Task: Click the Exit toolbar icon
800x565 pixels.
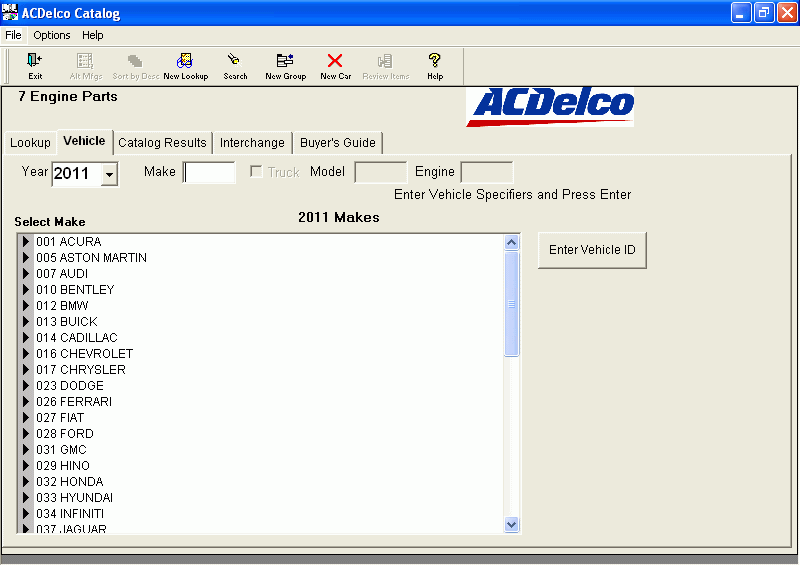Action: tap(35, 62)
